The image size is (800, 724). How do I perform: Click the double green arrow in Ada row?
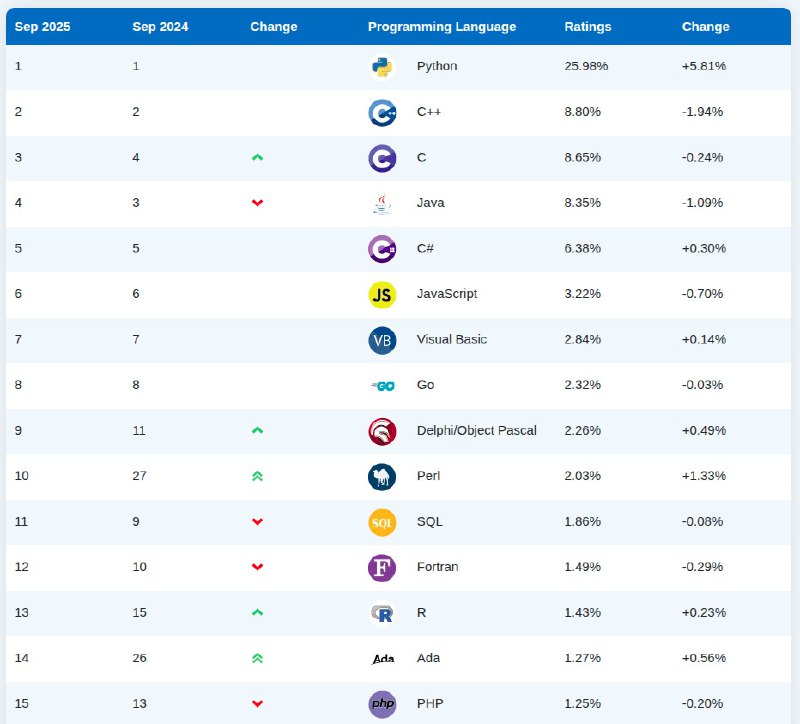click(257, 658)
